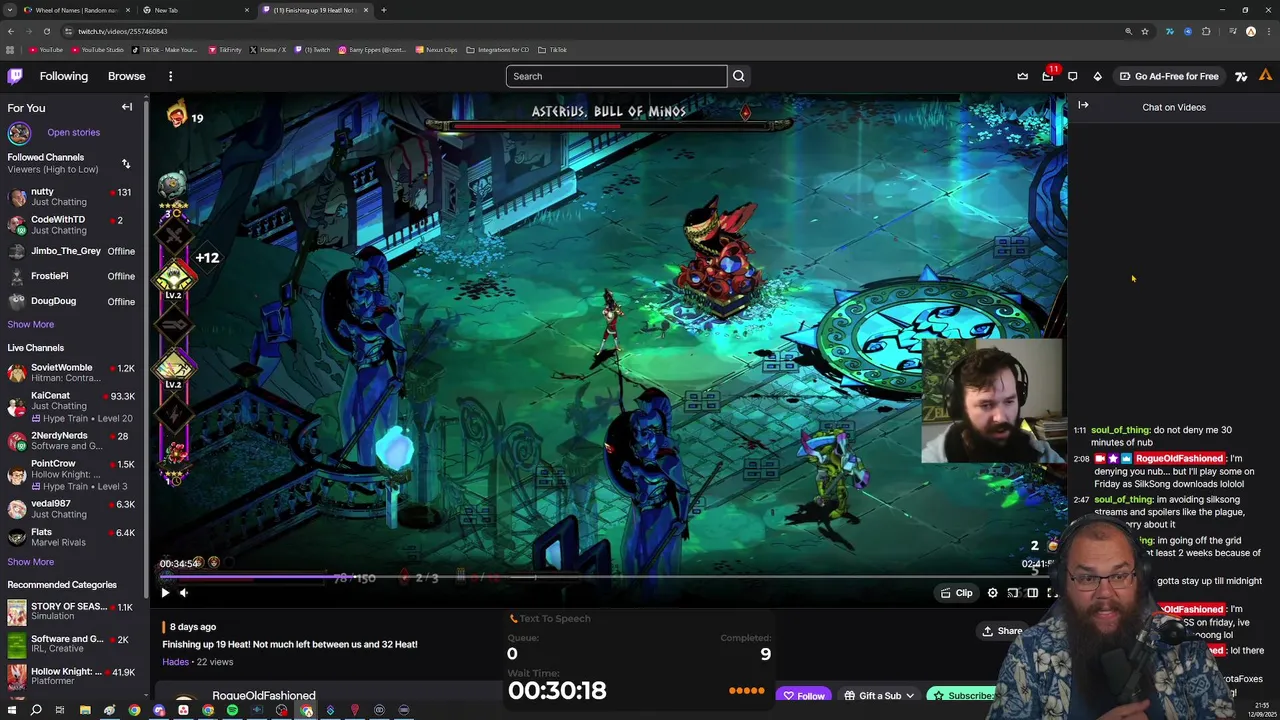Open Integrations for CD bookmark folder
Screen dimensions: 1280x720
(497, 50)
